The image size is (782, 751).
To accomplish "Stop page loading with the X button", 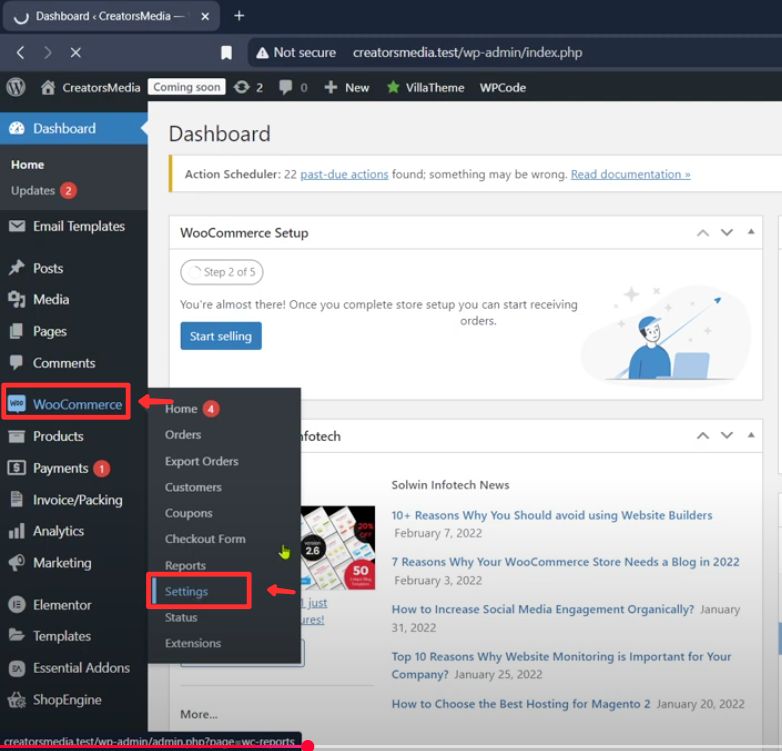I will click(76, 52).
